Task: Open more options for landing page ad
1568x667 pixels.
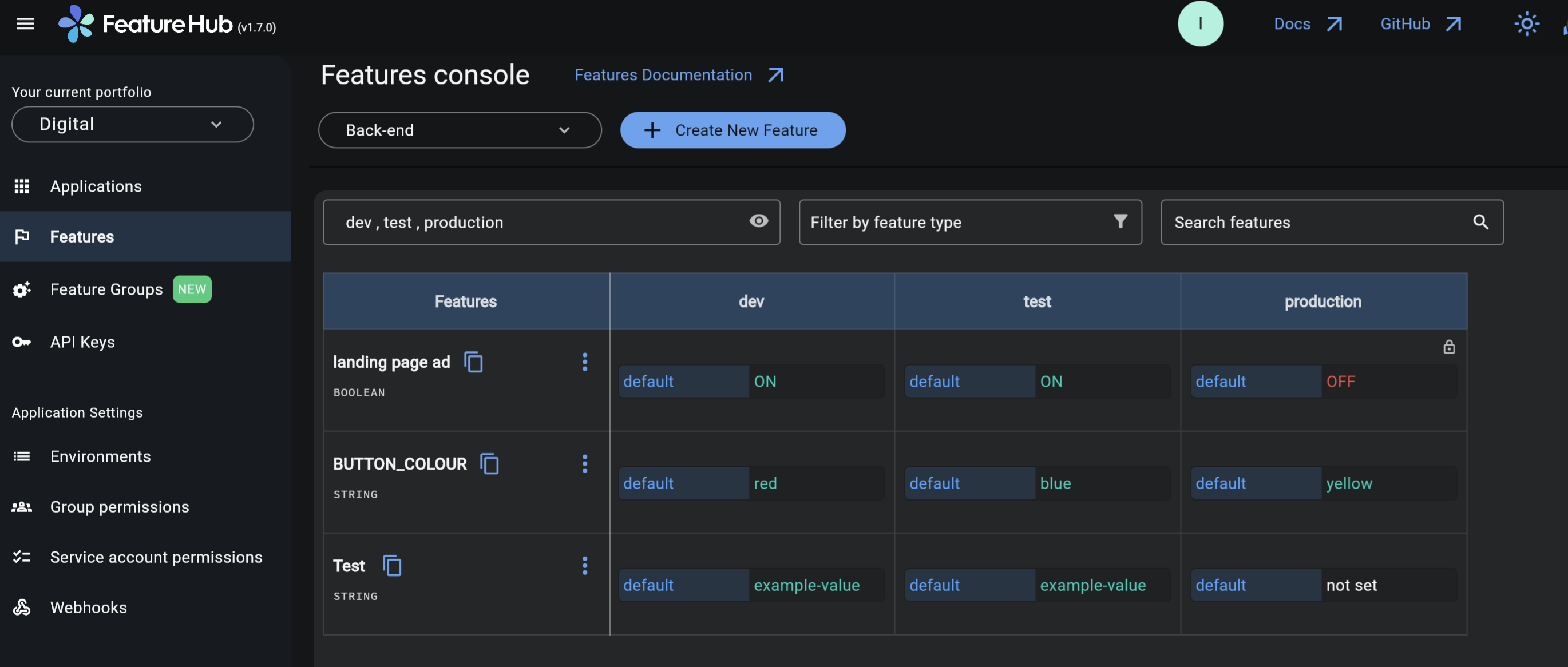Action: 584,362
